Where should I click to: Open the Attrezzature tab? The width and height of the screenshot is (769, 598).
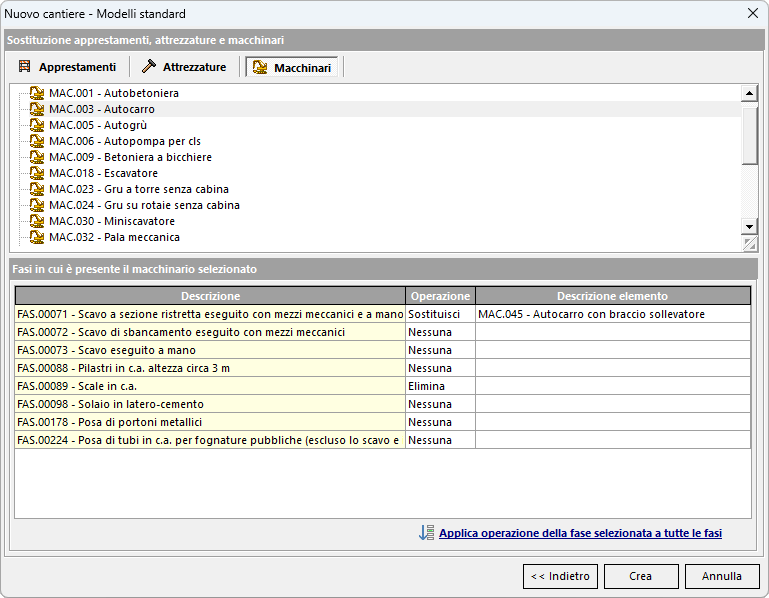click(x=184, y=67)
